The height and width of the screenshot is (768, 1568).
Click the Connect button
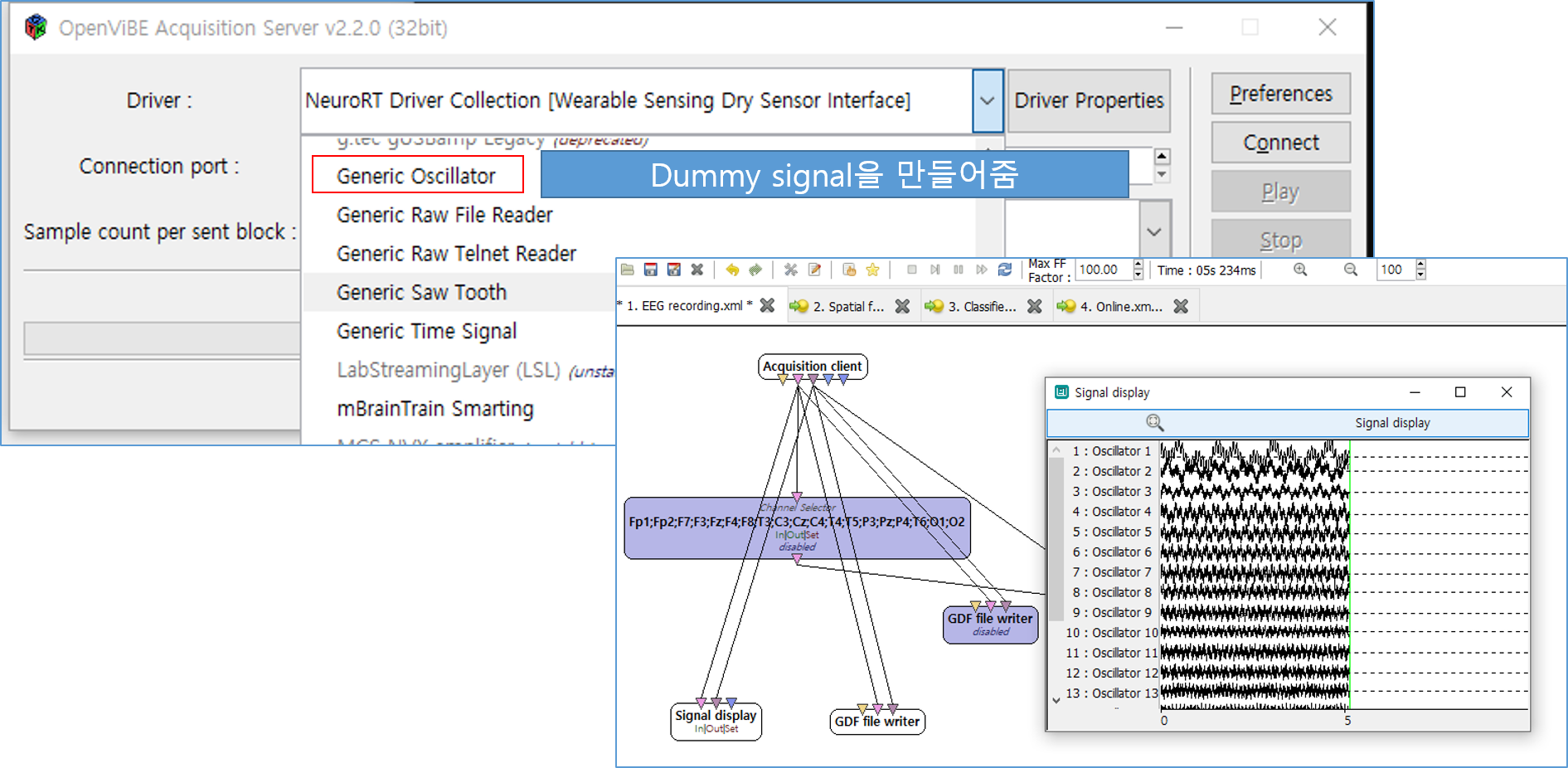click(1281, 143)
